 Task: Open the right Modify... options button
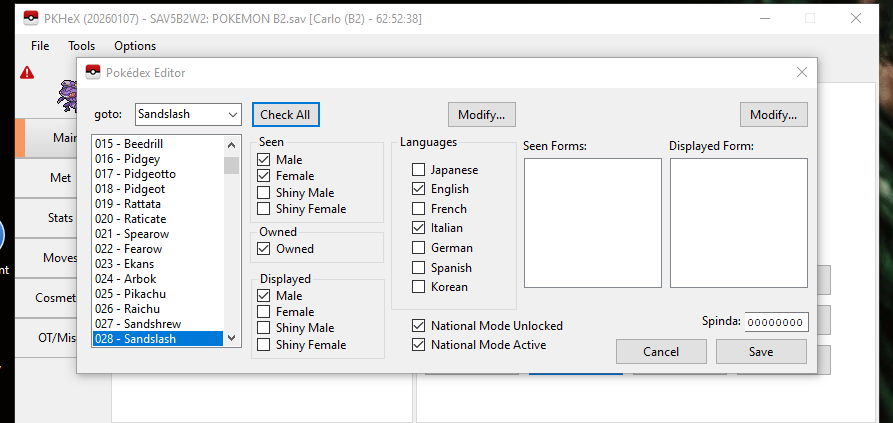coord(774,114)
